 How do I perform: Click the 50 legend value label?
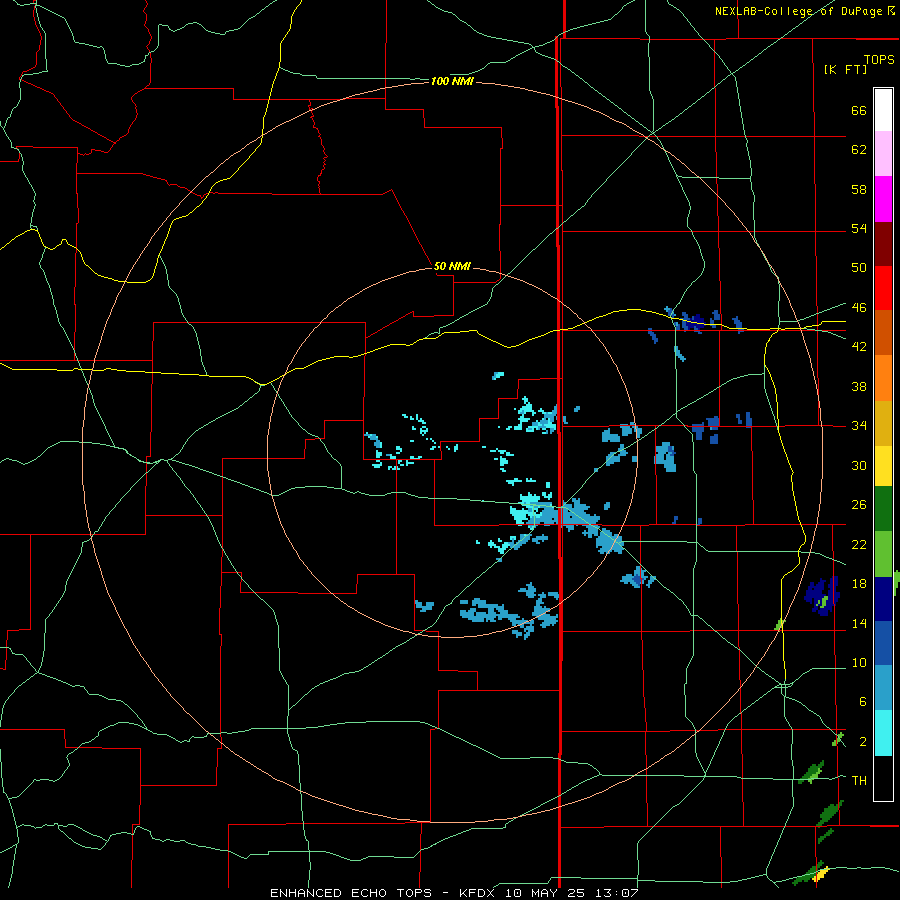pyautogui.click(x=859, y=268)
